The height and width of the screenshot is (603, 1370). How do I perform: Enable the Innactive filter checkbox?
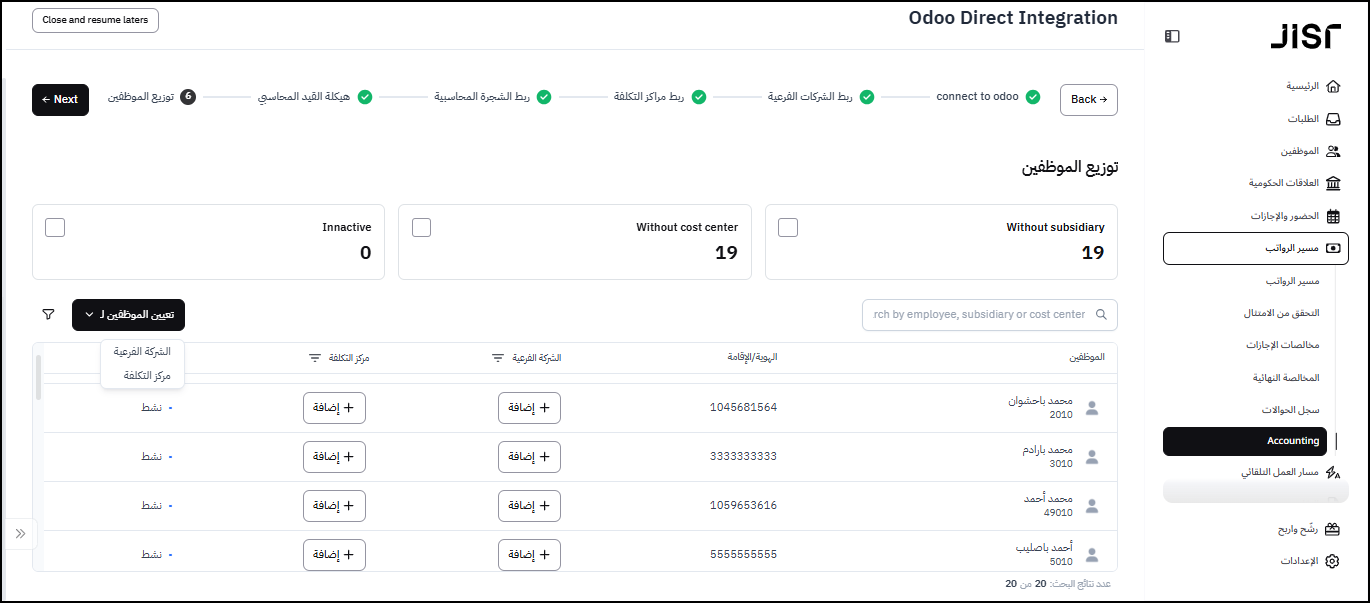click(x=55, y=227)
